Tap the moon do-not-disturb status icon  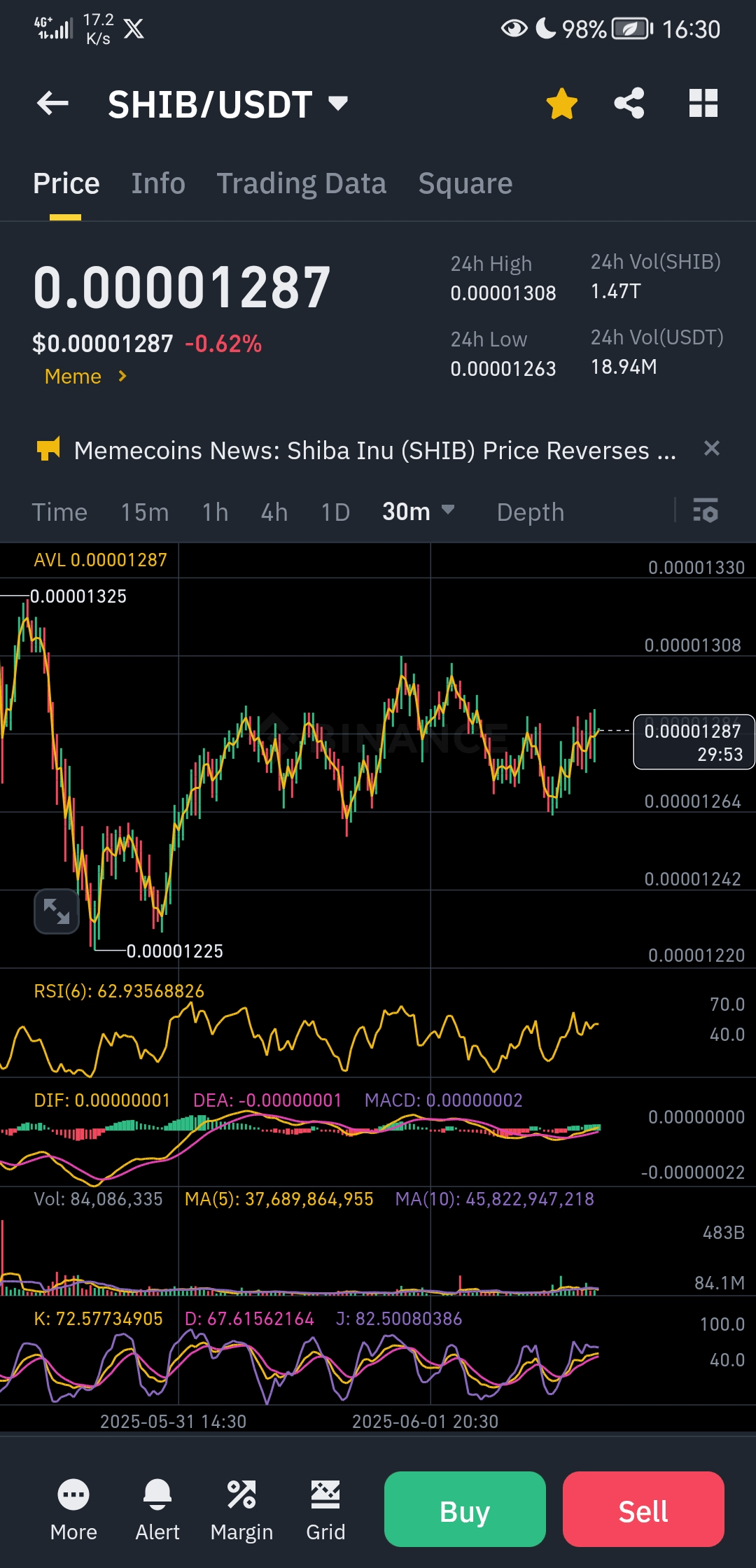pyautogui.click(x=545, y=28)
